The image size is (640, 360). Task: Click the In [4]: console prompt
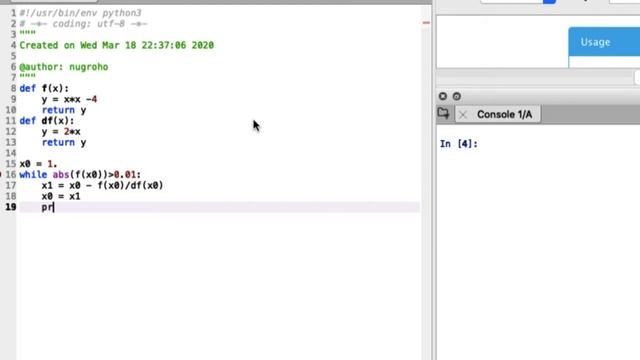pos(459,144)
